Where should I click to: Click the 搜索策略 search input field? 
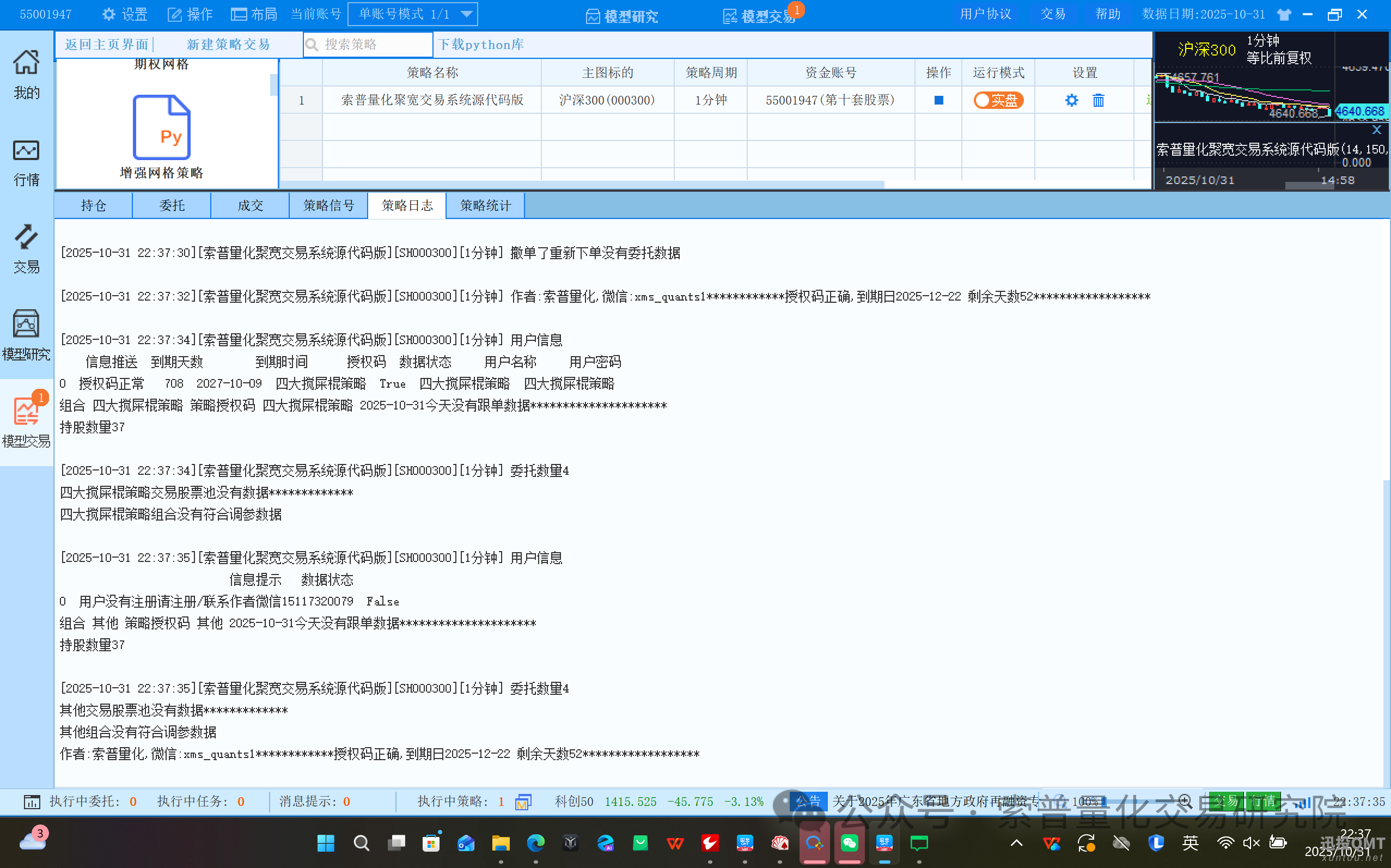point(368,44)
